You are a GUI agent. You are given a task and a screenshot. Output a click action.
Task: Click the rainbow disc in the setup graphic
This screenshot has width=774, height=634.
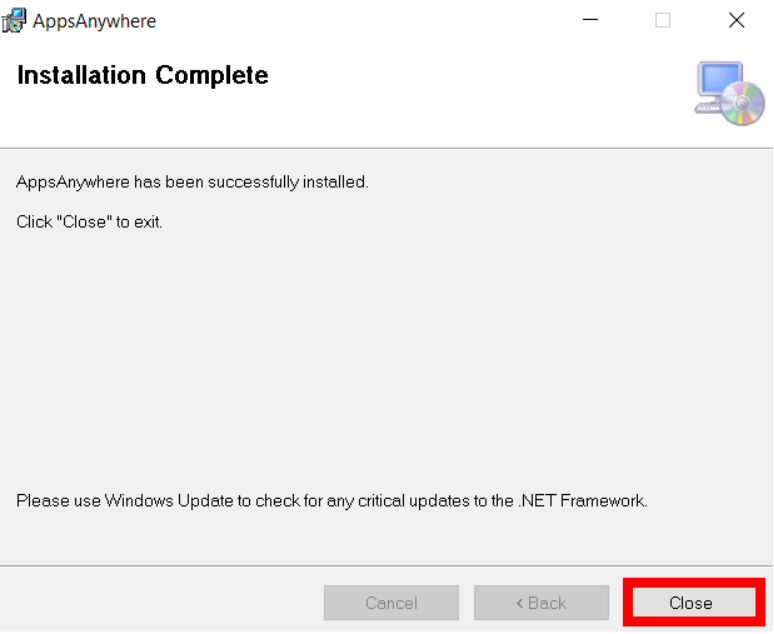743,103
